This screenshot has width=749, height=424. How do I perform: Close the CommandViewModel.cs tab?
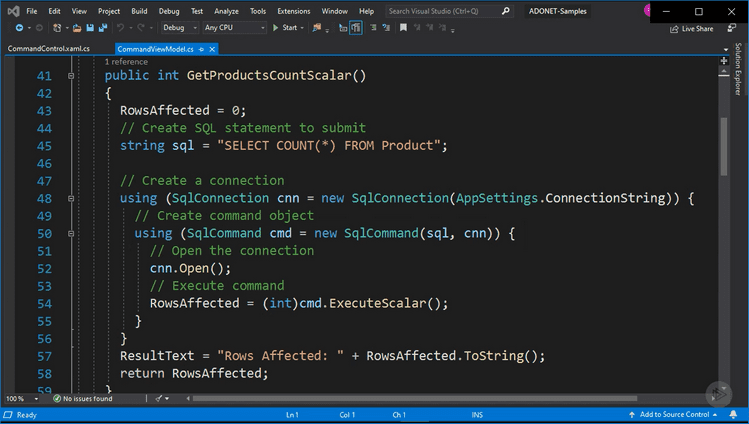212,49
